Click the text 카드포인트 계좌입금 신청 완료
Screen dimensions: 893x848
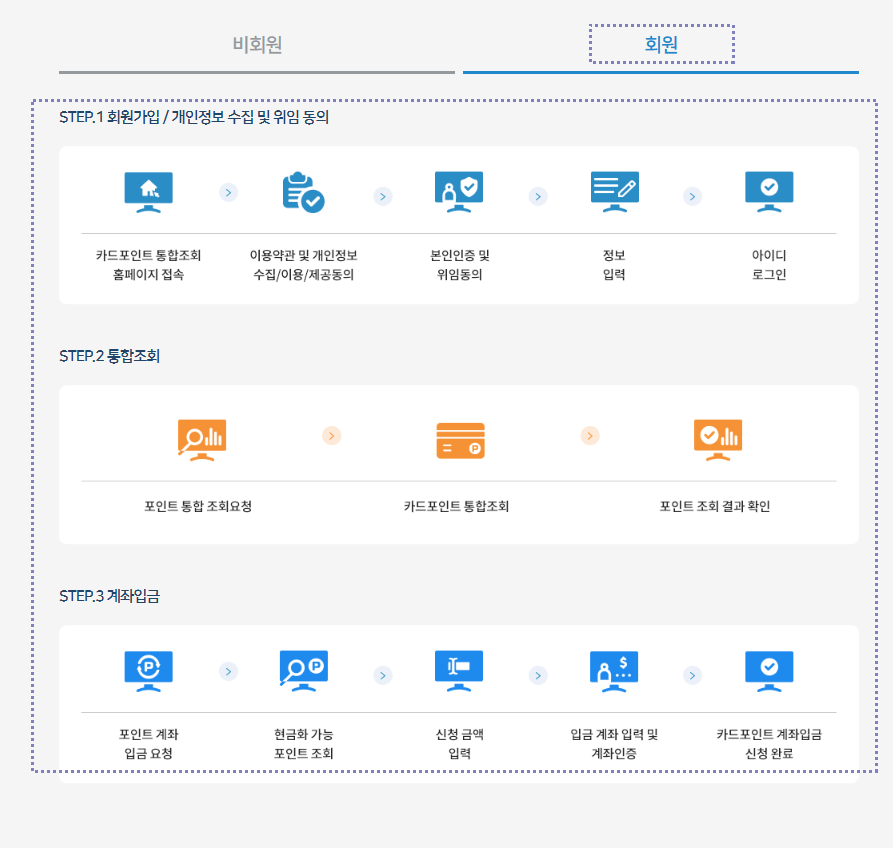pyautogui.click(x=769, y=744)
